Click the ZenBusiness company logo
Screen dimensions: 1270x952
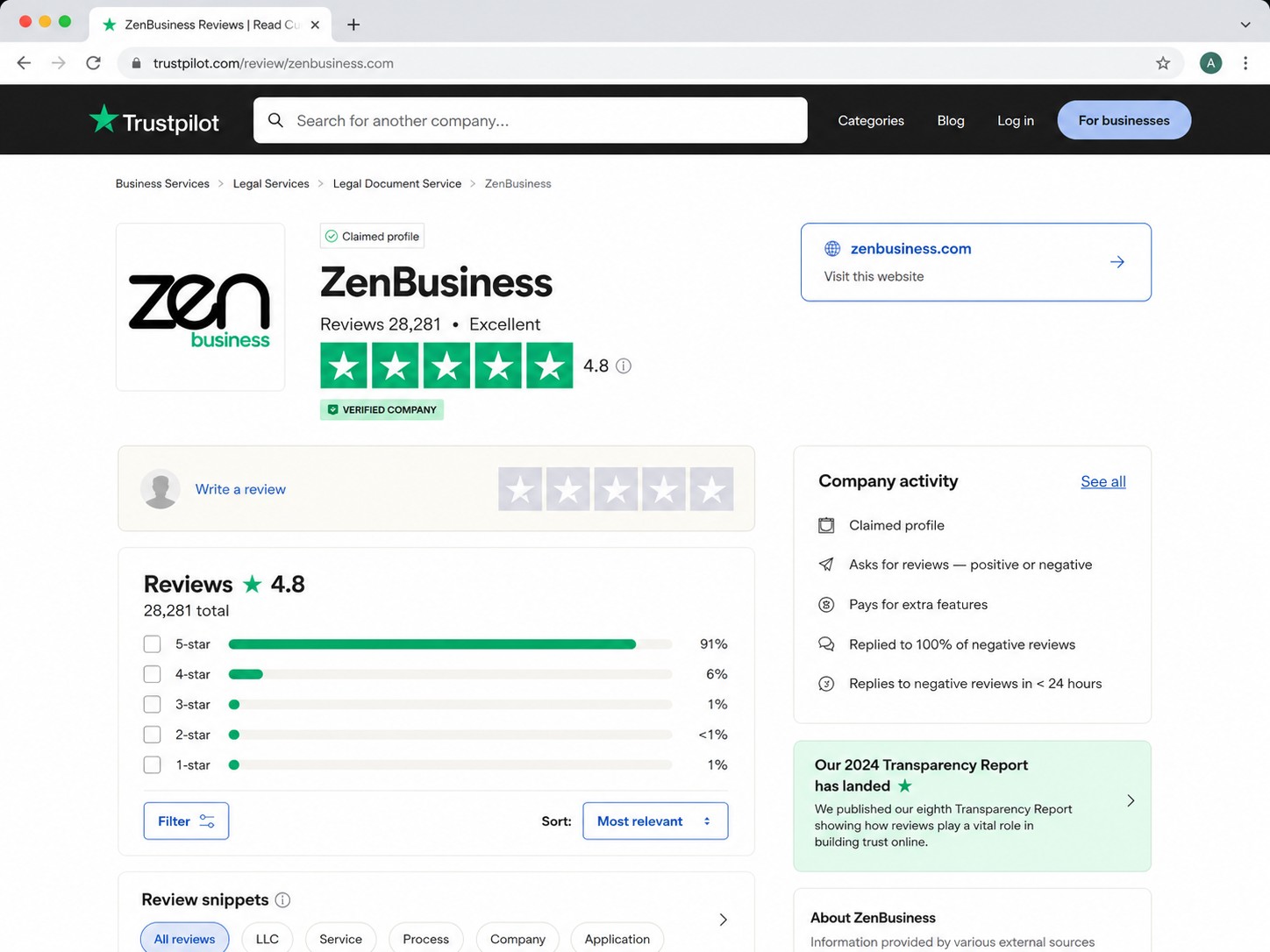[x=200, y=307]
